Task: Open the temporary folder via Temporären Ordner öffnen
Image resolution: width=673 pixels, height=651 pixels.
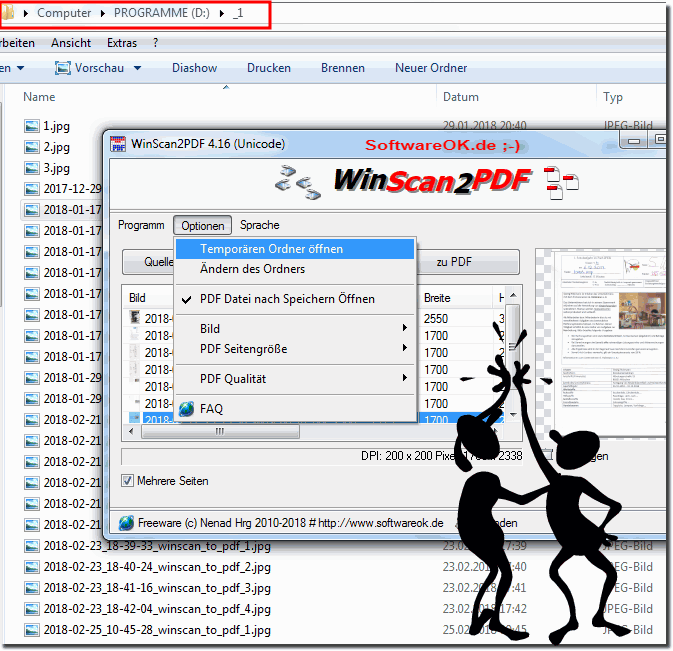Action: coord(295,249)
